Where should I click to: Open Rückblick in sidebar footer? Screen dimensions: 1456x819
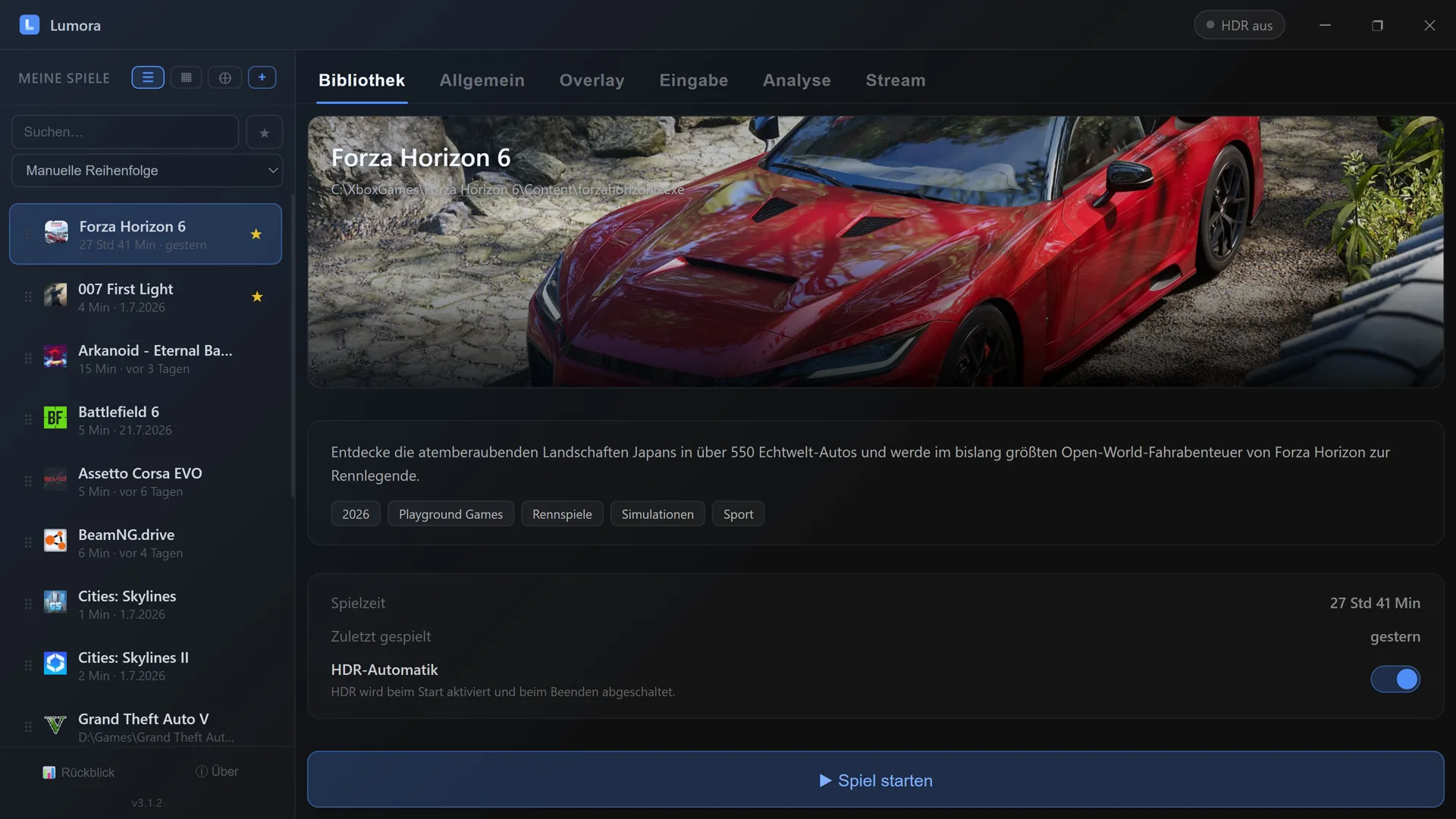click(x=79, y=772)
